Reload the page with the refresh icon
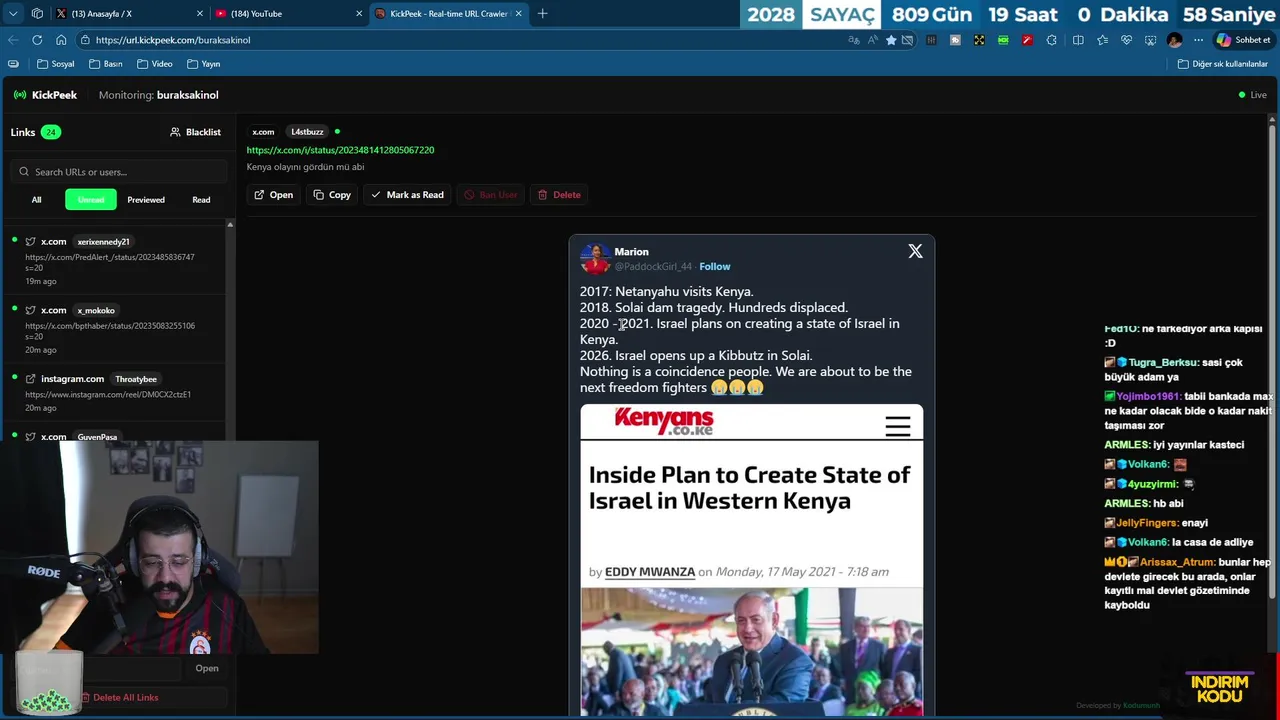1280x720 pixels. coord(37,40)
